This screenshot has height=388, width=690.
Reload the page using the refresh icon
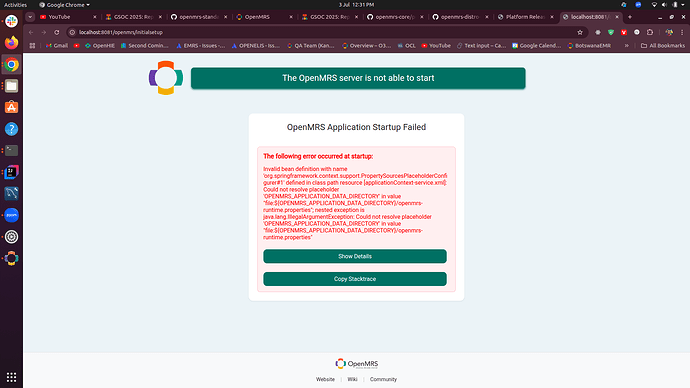pos(57,32)
